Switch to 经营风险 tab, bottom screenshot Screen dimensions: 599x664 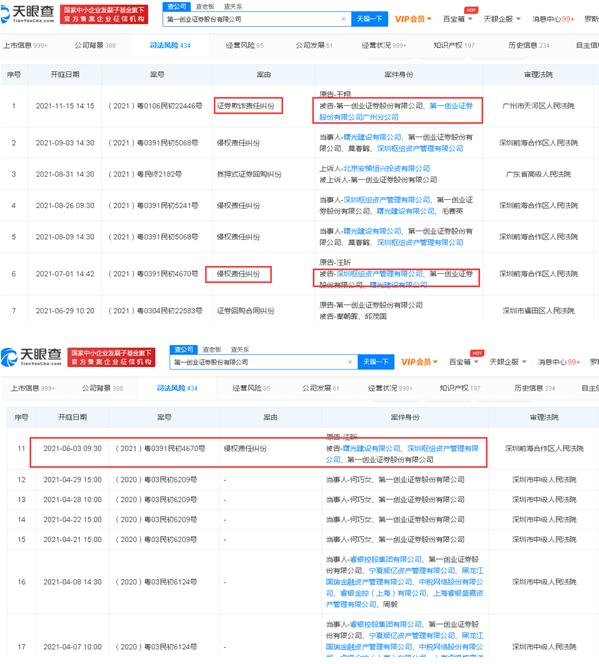tap(251, 388)
